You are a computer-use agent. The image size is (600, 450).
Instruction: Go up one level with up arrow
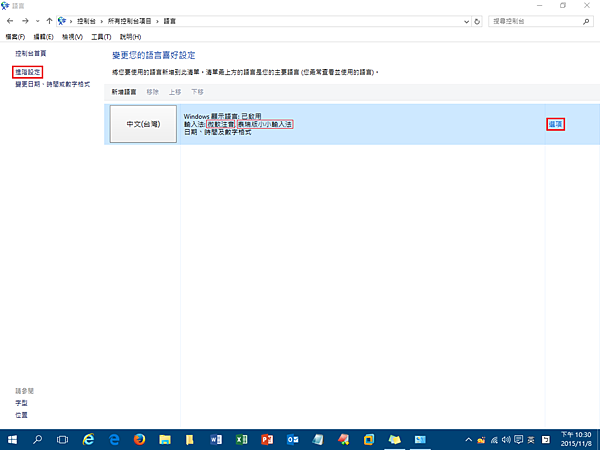point(49,21)
